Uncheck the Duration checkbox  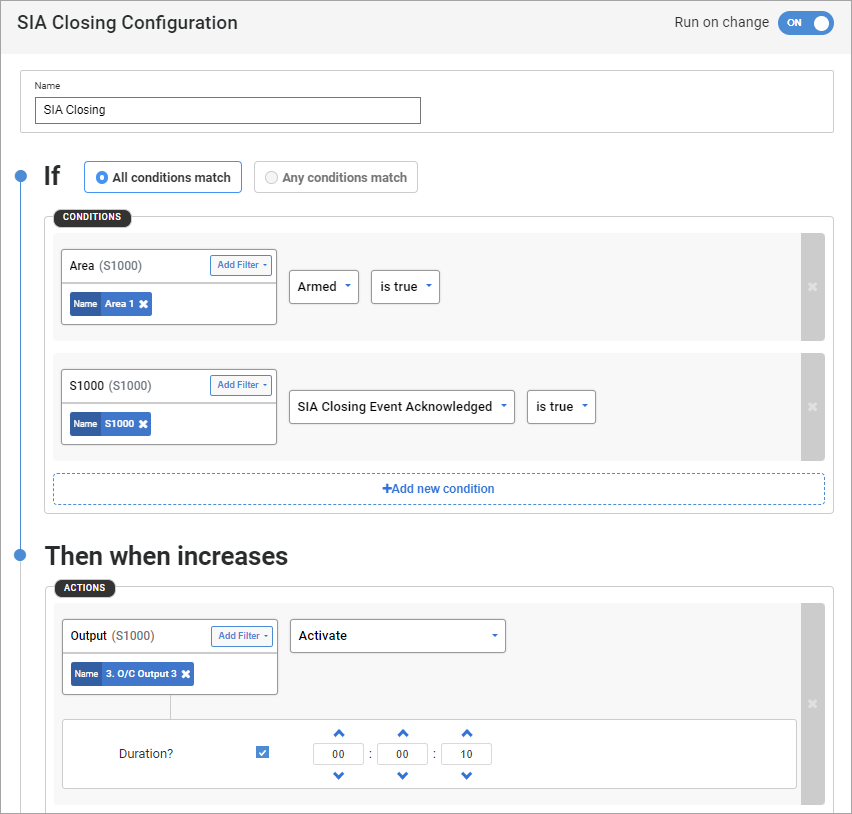[x=262, y=752]
